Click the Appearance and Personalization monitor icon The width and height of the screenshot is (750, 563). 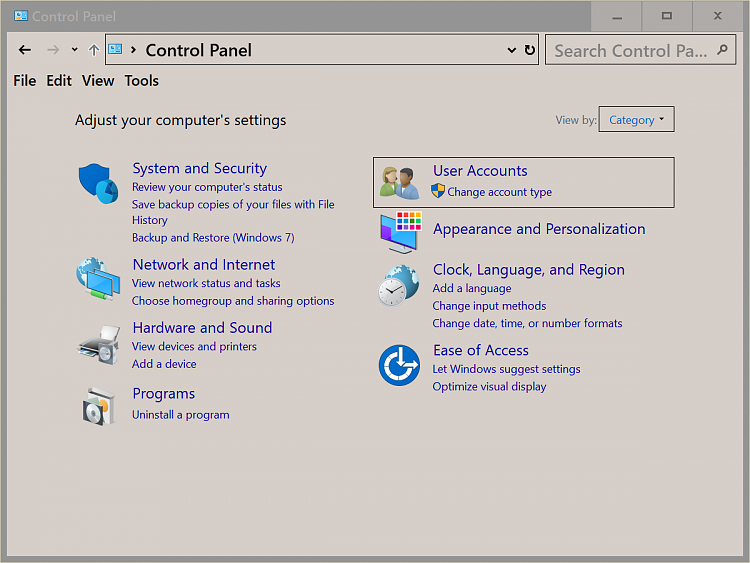pos(401,232)
